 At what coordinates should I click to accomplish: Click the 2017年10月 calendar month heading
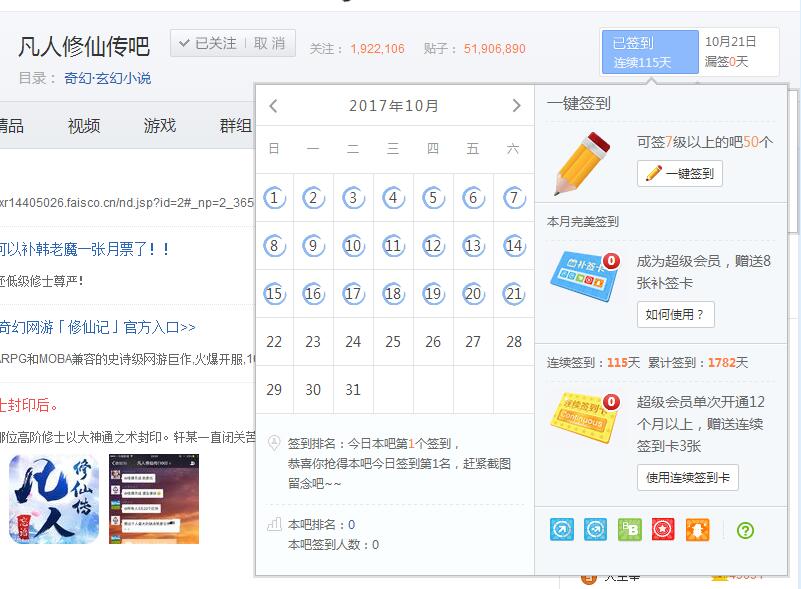coord(393,106)
